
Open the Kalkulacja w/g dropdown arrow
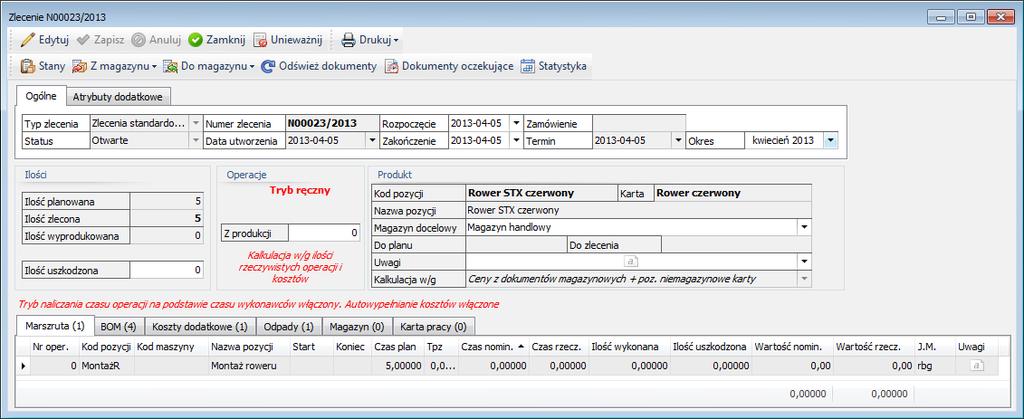[805, 279]
